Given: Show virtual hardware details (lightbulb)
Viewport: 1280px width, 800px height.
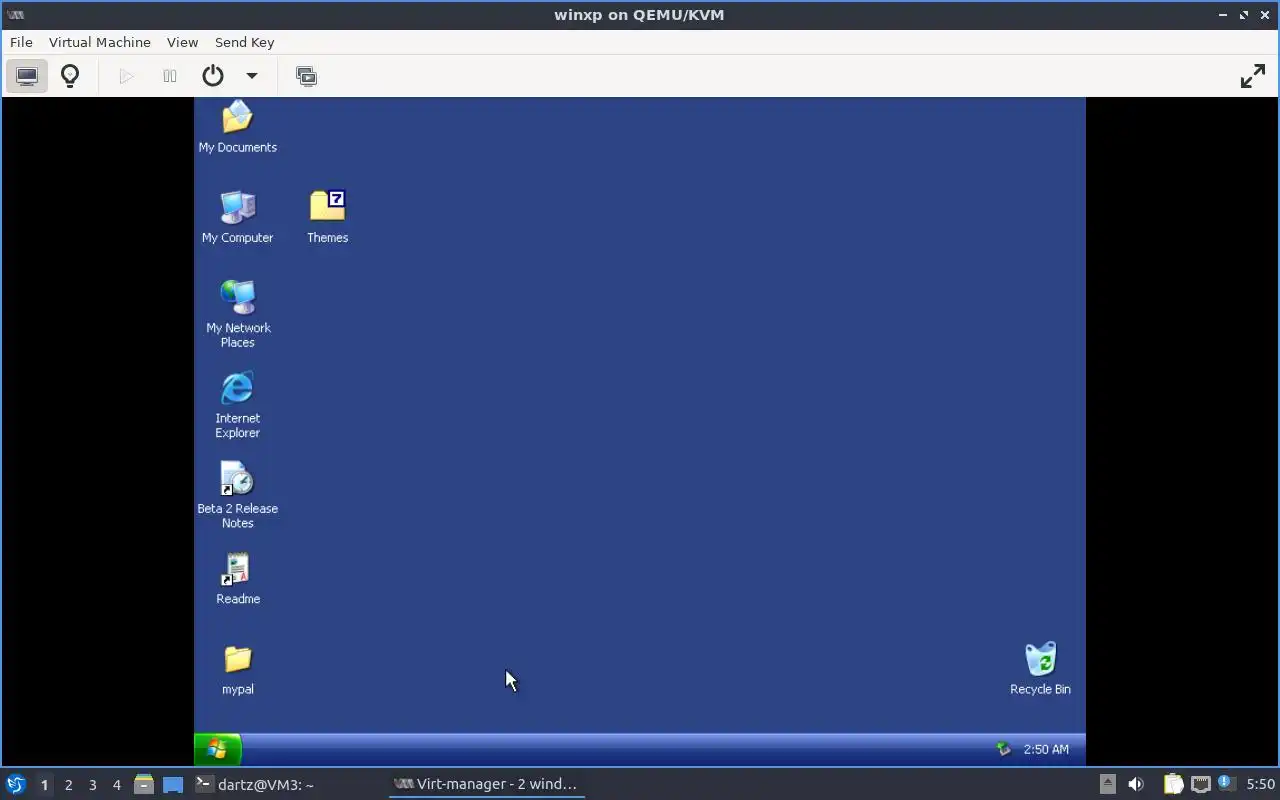Looking at the screenshot, I should (x=70, y=76).
